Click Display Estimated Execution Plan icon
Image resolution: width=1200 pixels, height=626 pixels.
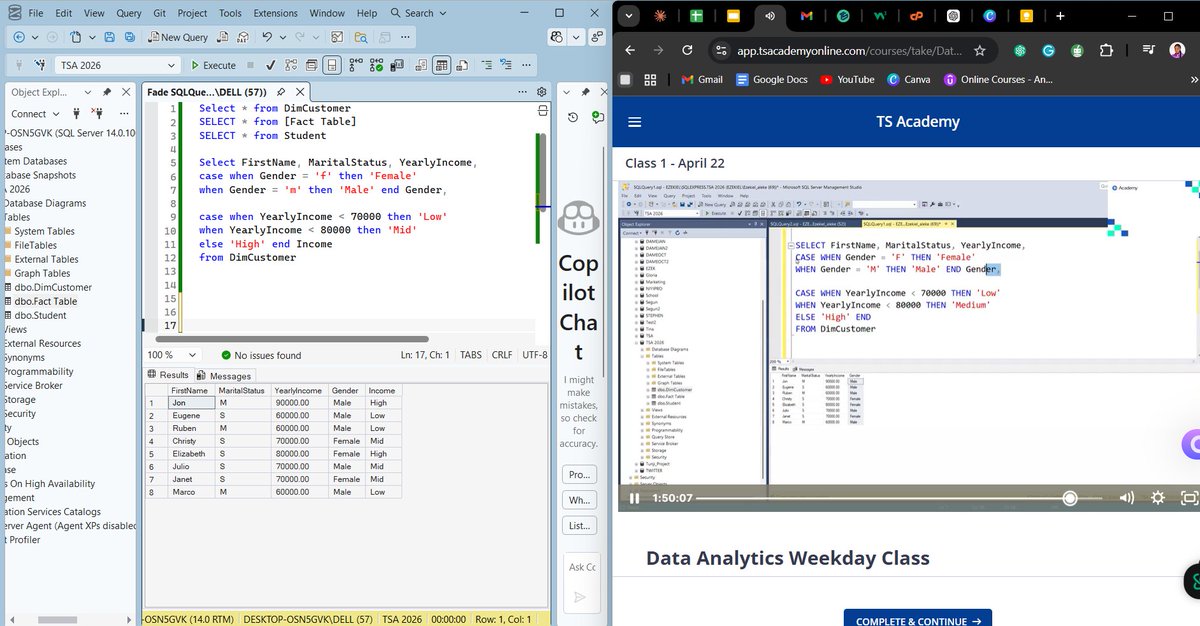coord(291,66)
